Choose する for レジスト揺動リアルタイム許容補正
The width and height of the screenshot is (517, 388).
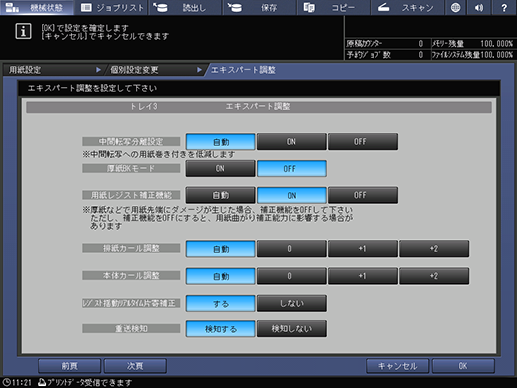[221, 303]
